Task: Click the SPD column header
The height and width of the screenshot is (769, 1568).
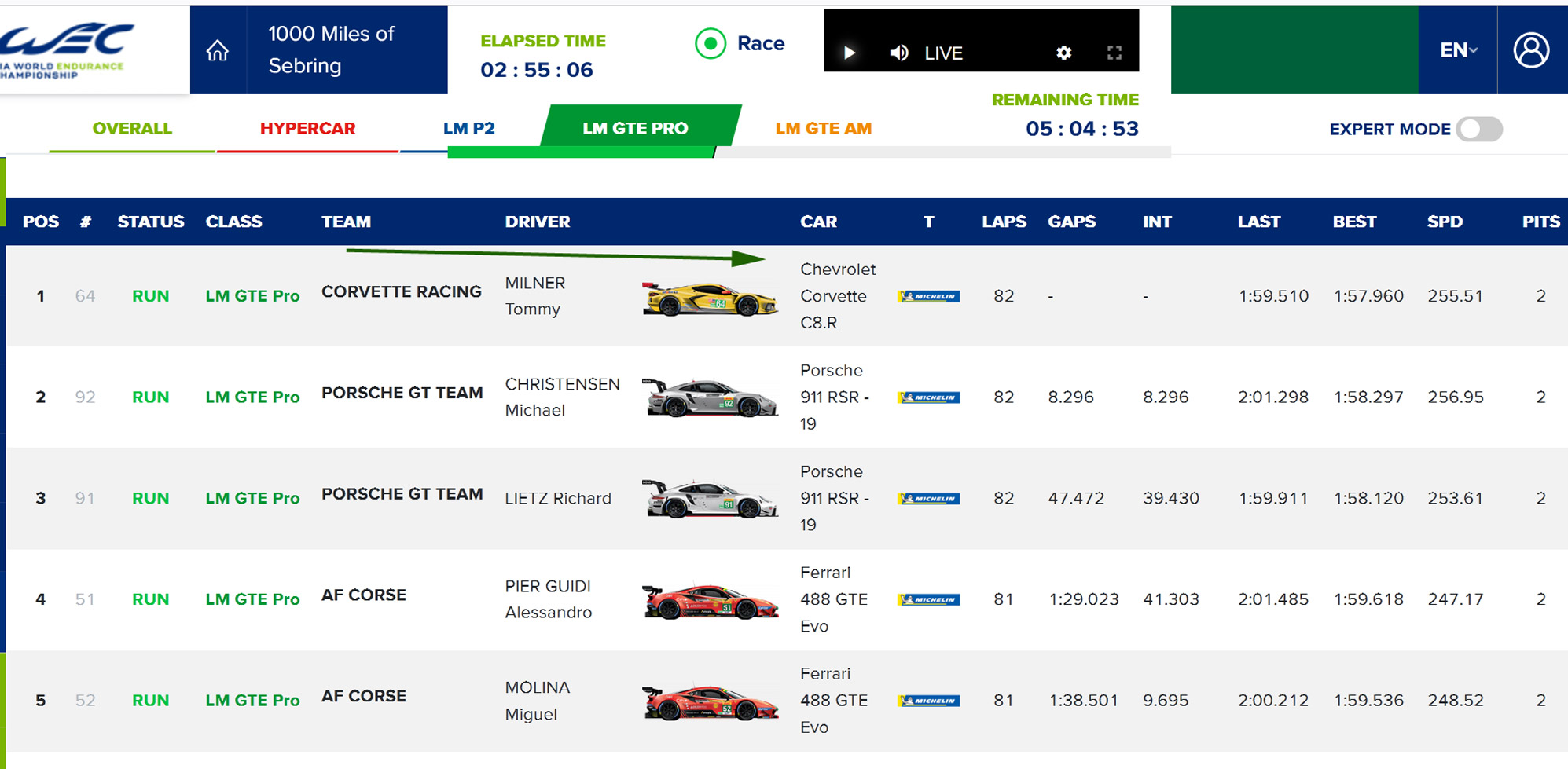Action: tap(1445, 222)
